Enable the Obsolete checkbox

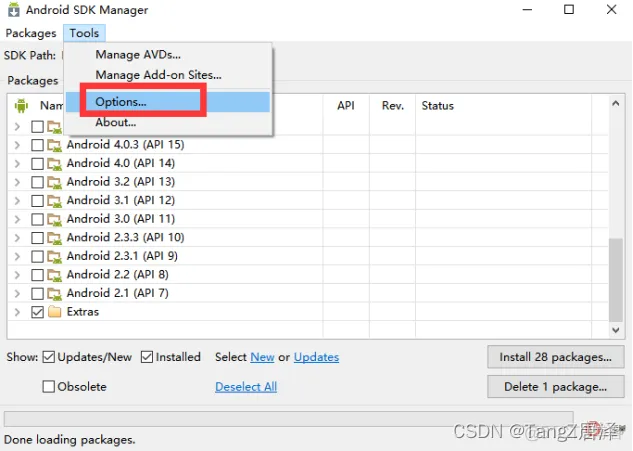coord(48,386)
